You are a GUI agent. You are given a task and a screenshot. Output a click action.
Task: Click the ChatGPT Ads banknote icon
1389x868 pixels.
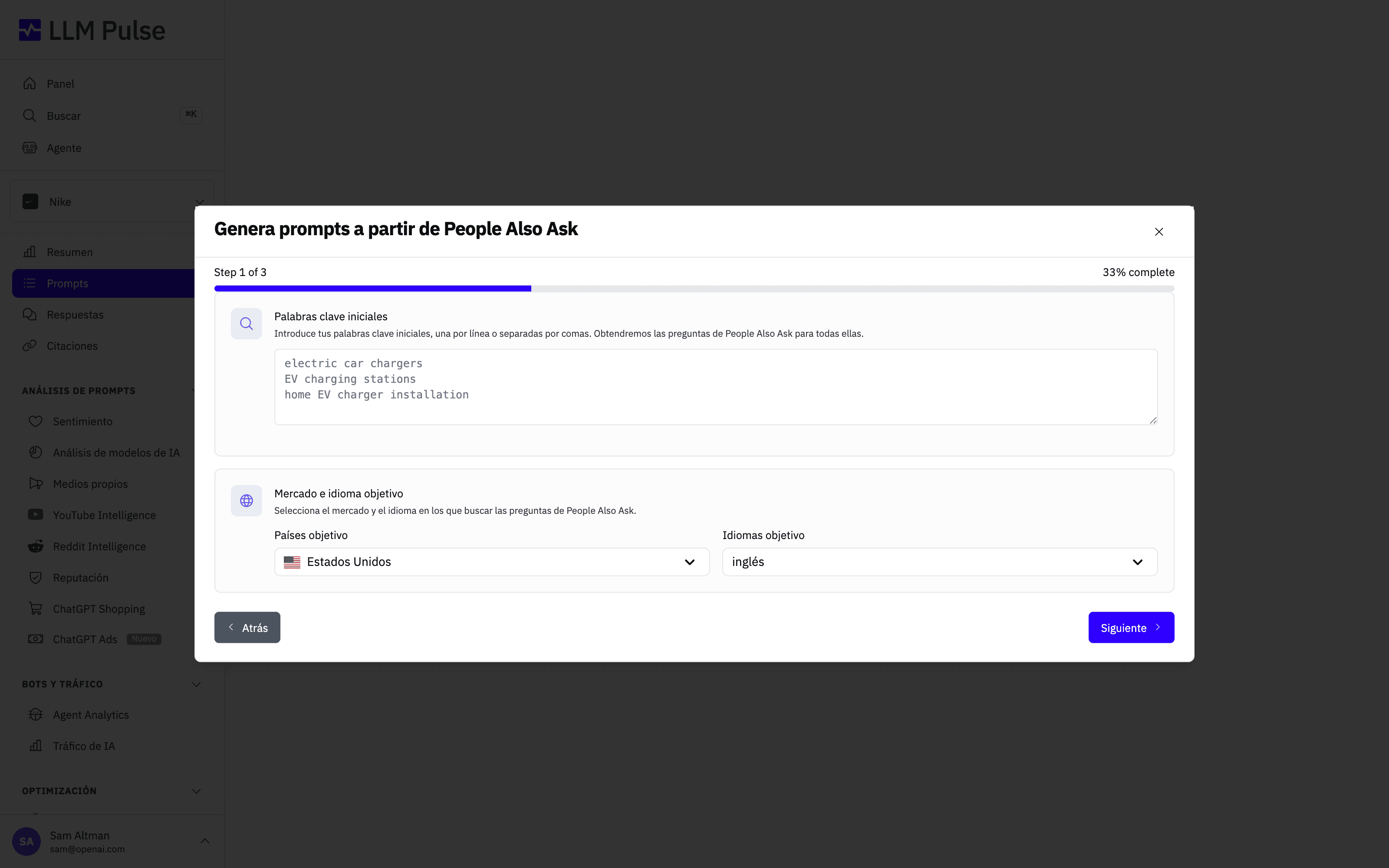pyautogui.click(x=36, y=639)
